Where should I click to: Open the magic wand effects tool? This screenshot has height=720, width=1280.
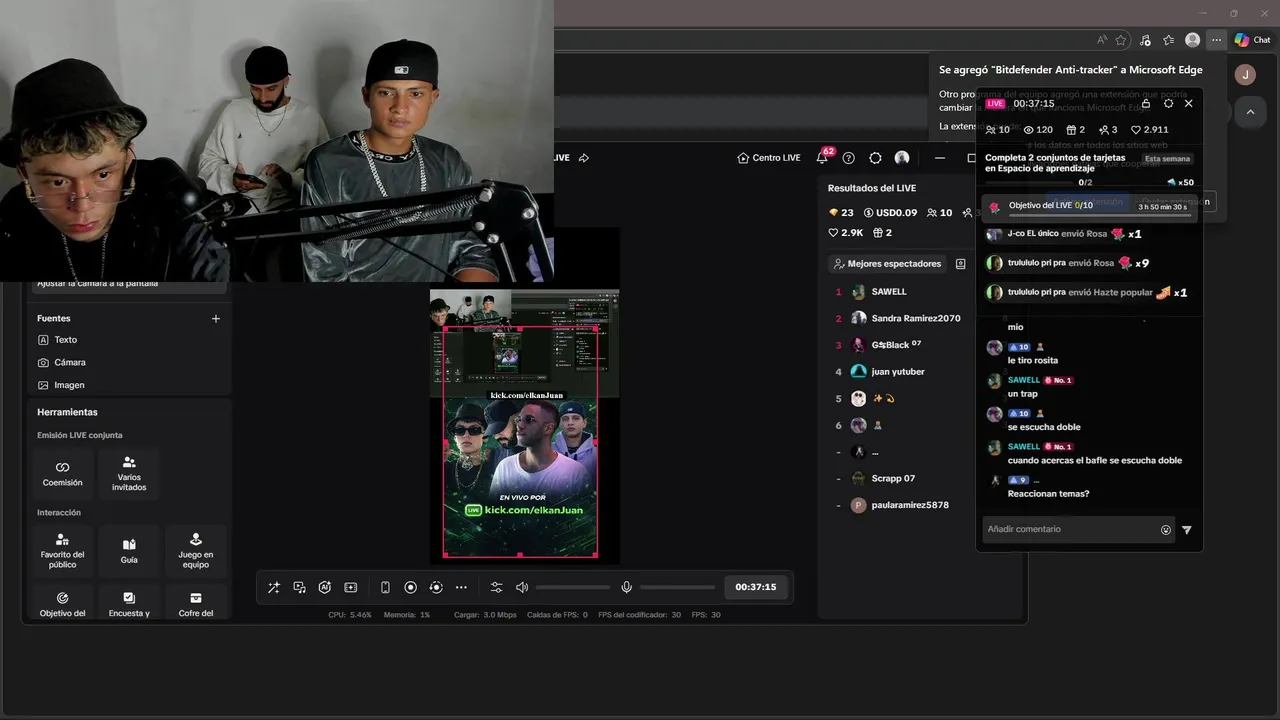click(273, 587)
